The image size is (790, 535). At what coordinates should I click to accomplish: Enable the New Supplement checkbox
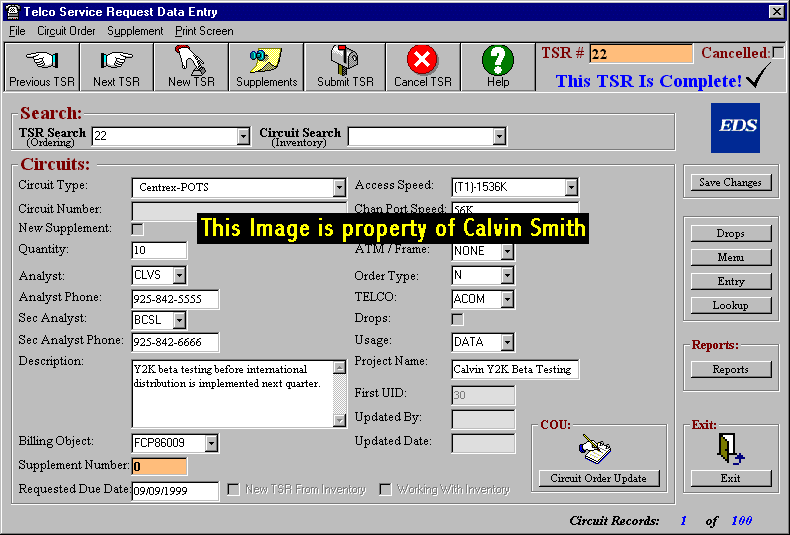point(138,229)
